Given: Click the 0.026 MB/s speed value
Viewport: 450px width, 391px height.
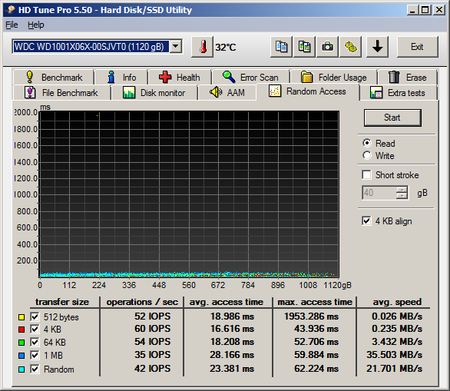Looking at the screenshot, I should [x=397, y=316].
